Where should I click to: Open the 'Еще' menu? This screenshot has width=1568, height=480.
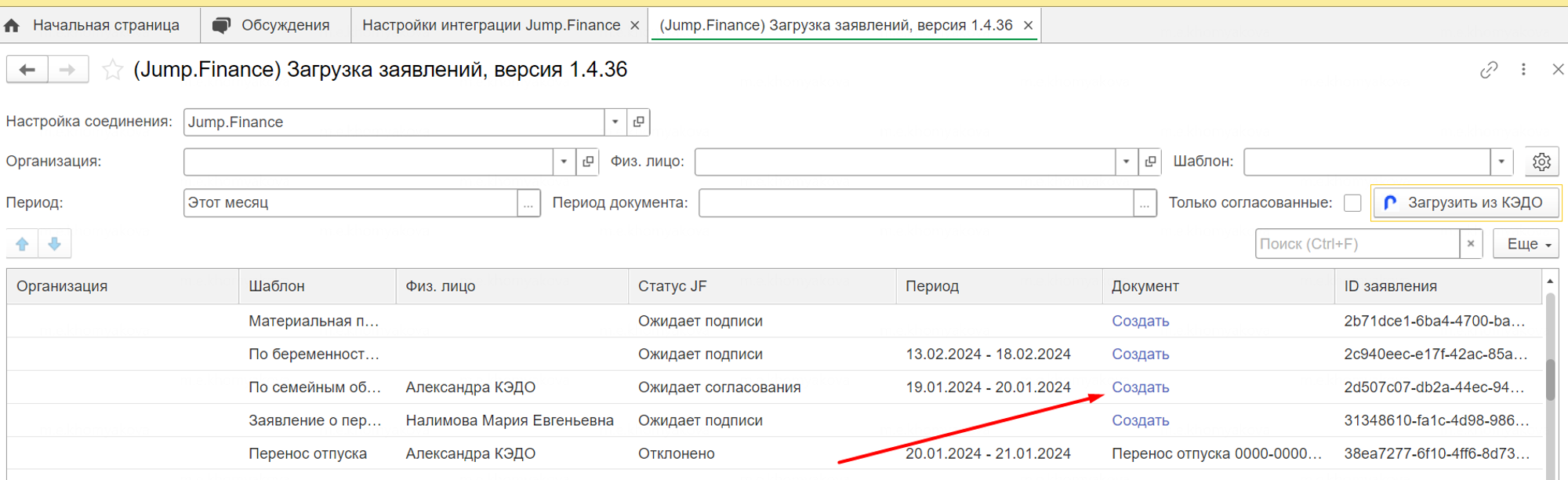pos(1526,244)
